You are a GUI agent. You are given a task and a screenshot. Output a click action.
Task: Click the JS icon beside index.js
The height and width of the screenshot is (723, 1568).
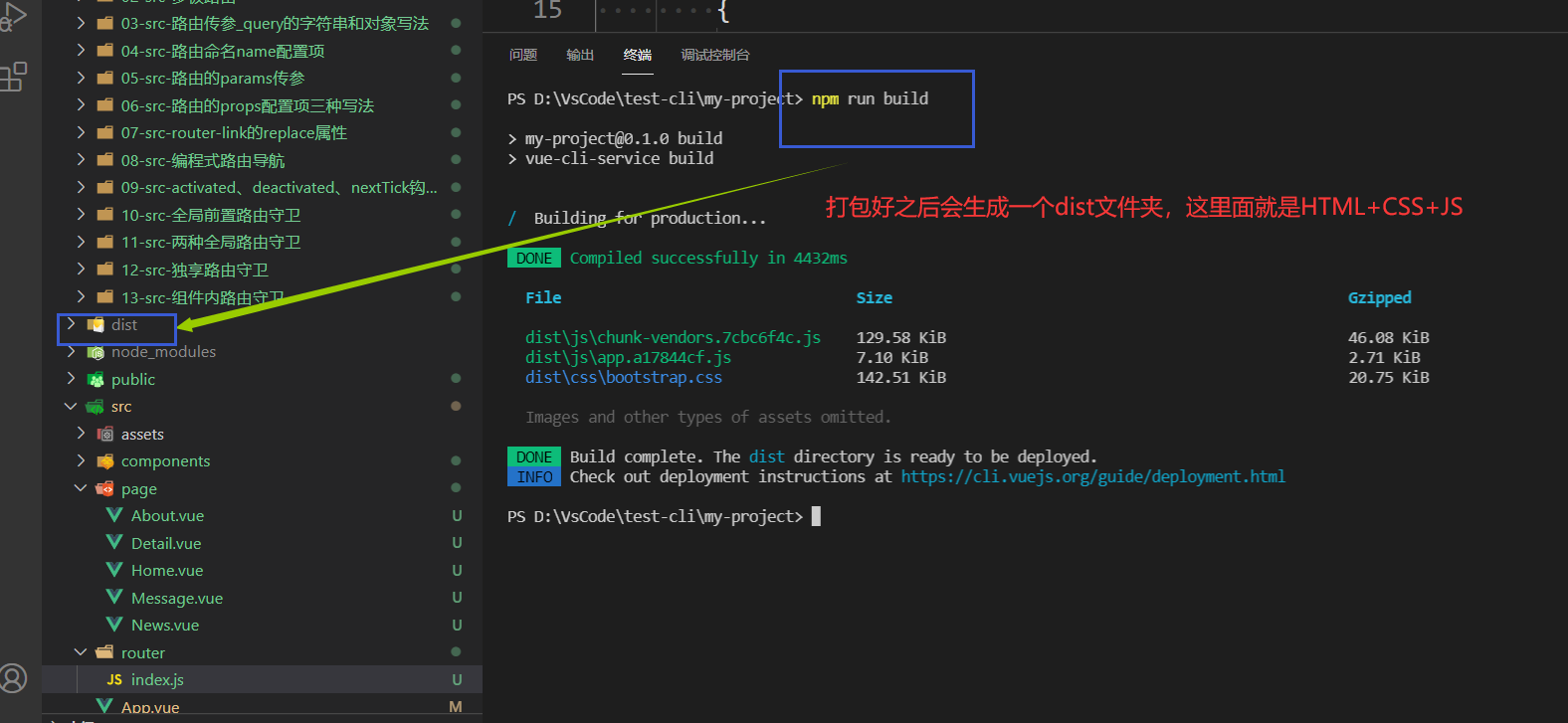point(114,680)
